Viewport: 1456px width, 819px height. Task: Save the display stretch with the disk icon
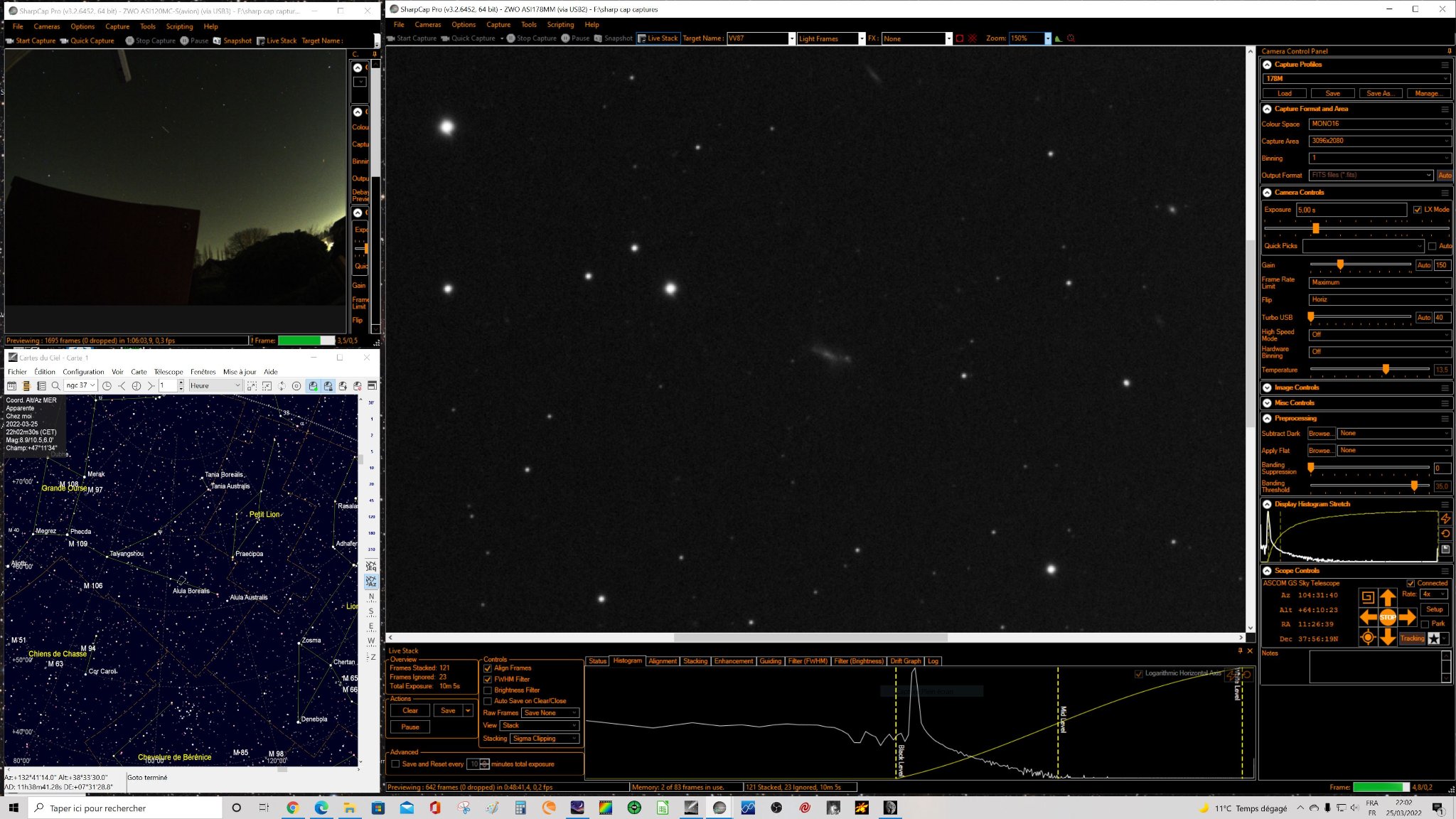tap(1445, 550)
